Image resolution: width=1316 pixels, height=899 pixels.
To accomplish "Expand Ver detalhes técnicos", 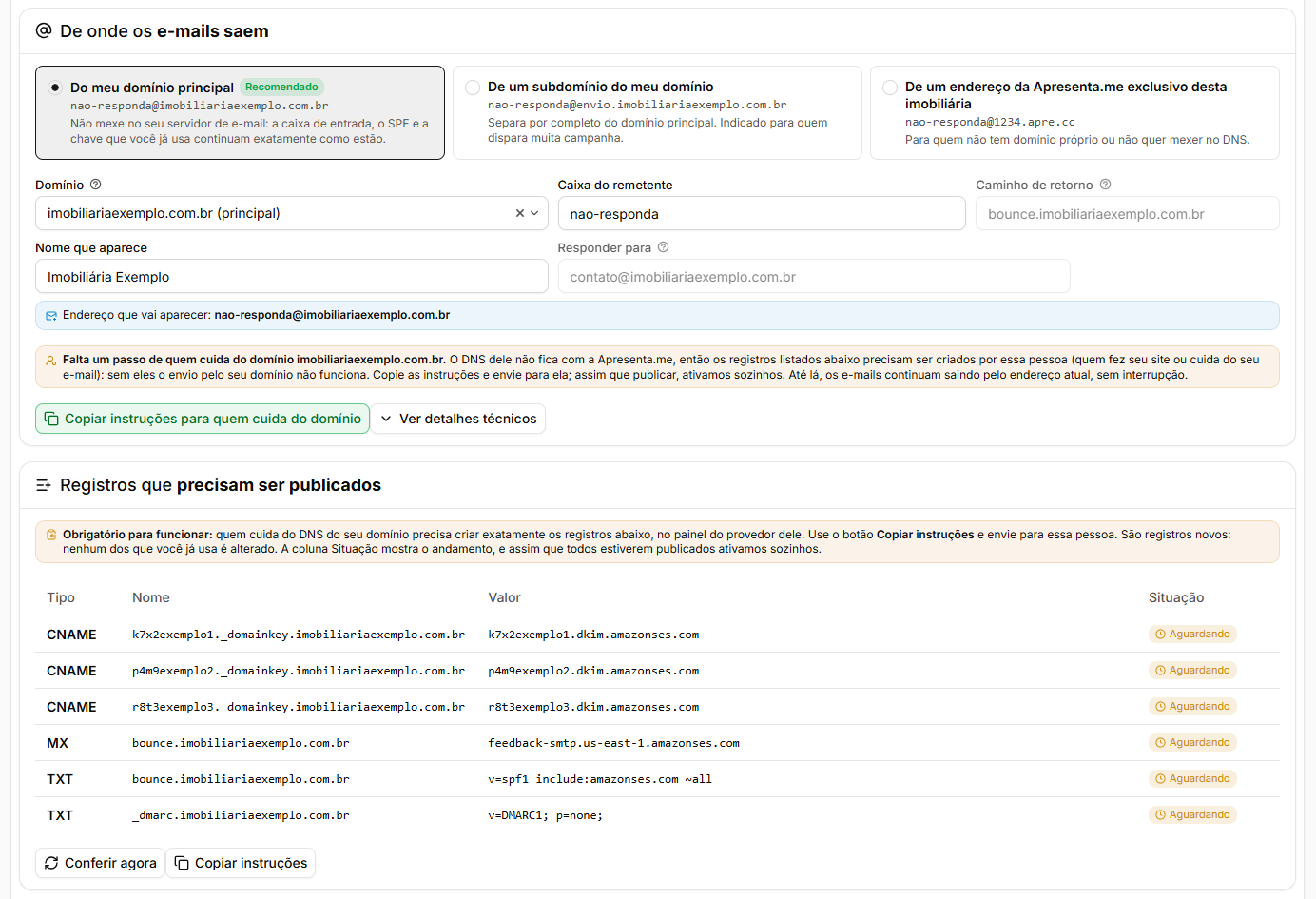I will pos(458,419).
